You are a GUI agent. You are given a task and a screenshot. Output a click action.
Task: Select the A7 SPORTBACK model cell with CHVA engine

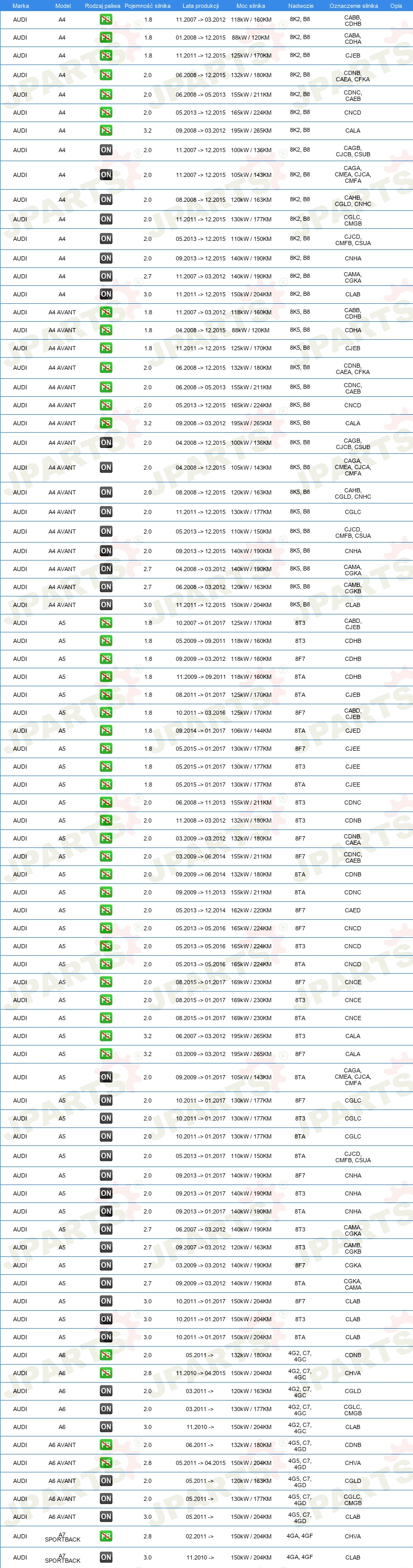tap(62, 1536)
